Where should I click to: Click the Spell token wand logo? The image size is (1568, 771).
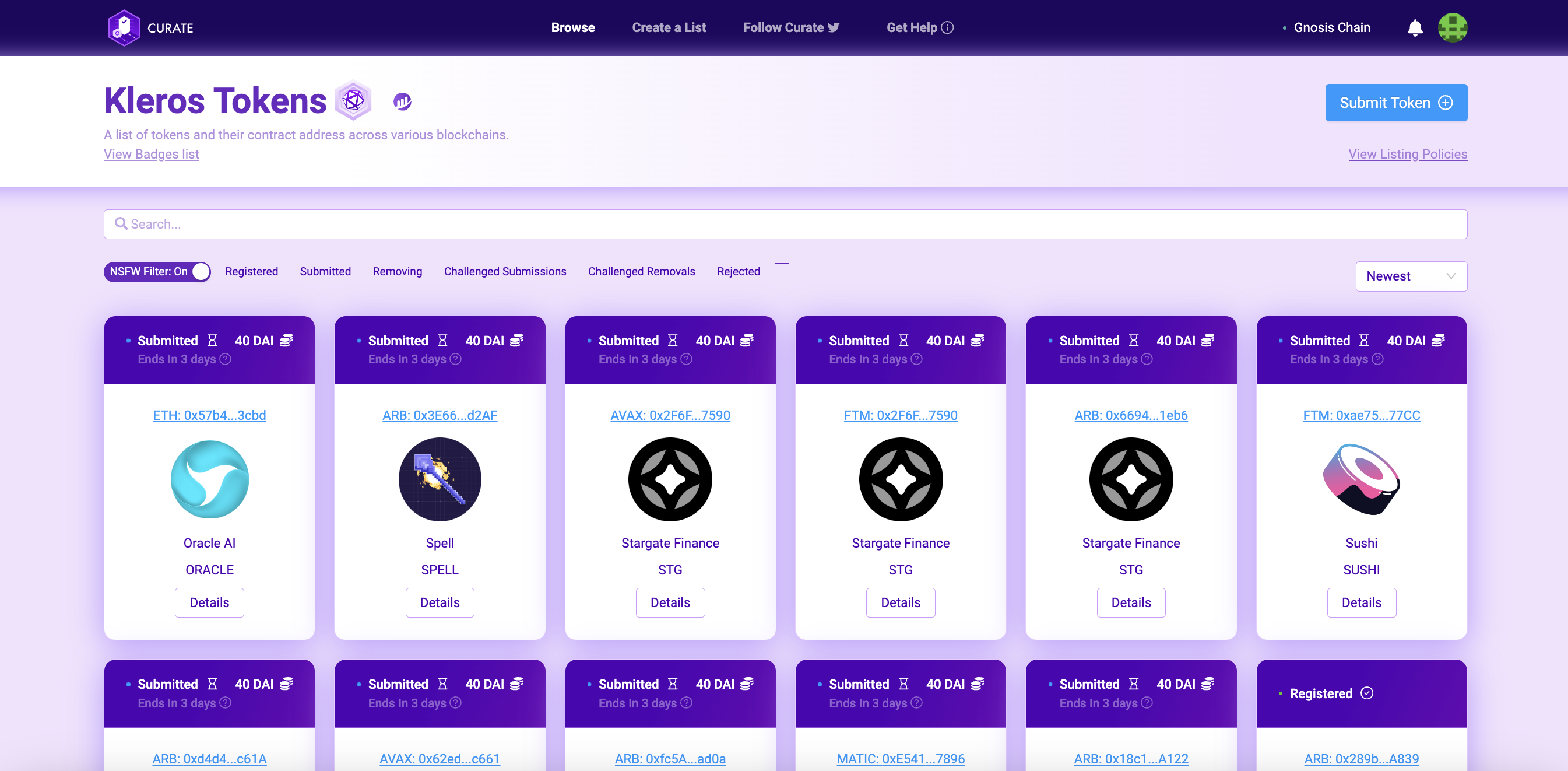tap(440, 479)
